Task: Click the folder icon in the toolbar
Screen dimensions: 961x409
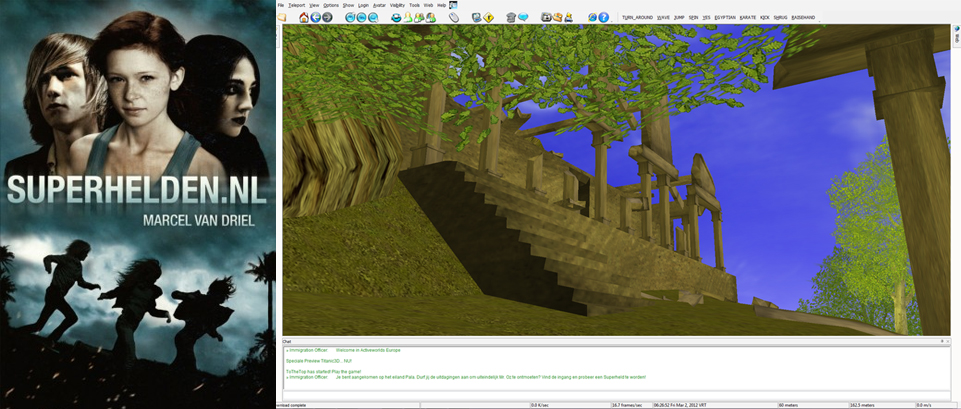Action: point(281,18)
